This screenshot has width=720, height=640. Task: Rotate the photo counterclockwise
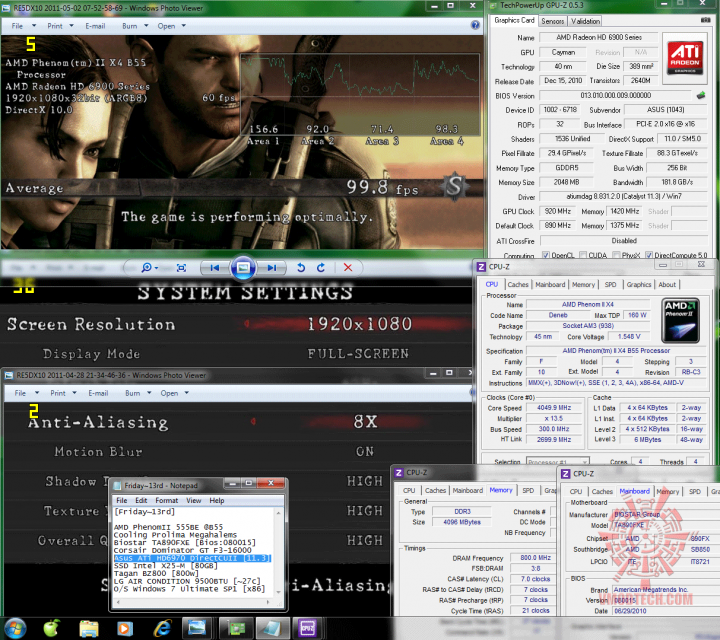[x=301, y=268]
